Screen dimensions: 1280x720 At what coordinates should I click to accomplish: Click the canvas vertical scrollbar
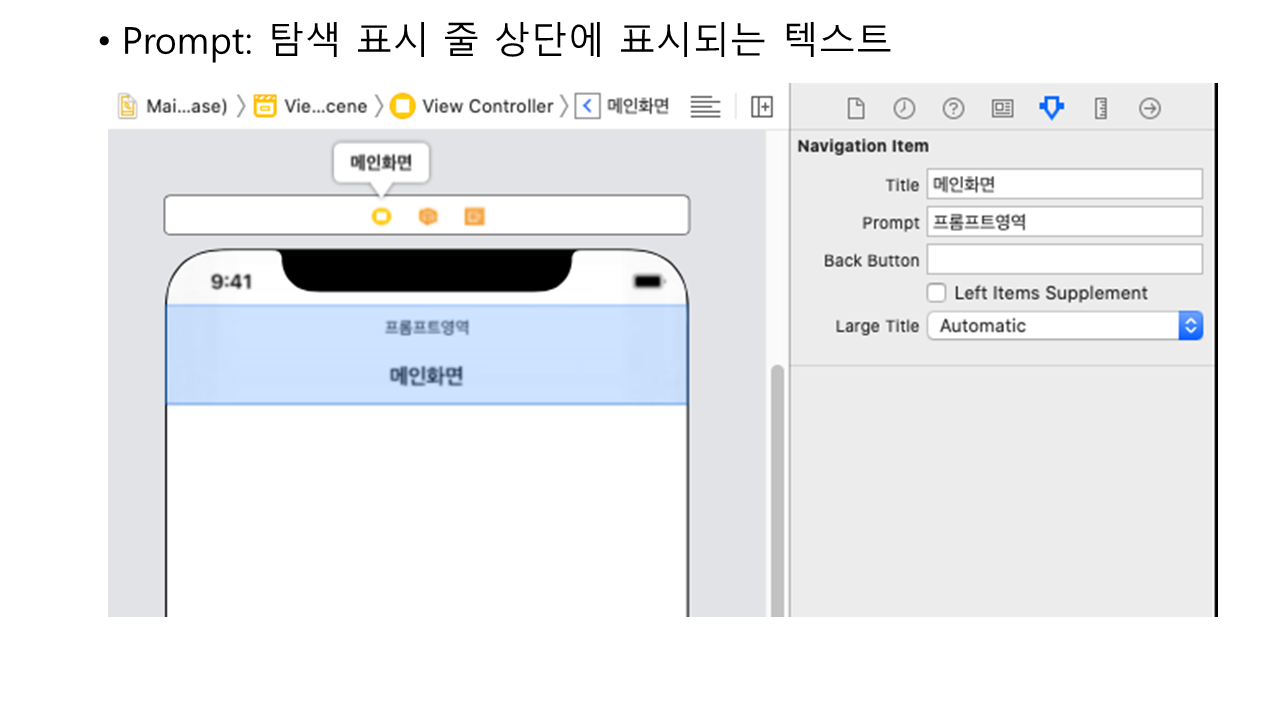[777, 490]
